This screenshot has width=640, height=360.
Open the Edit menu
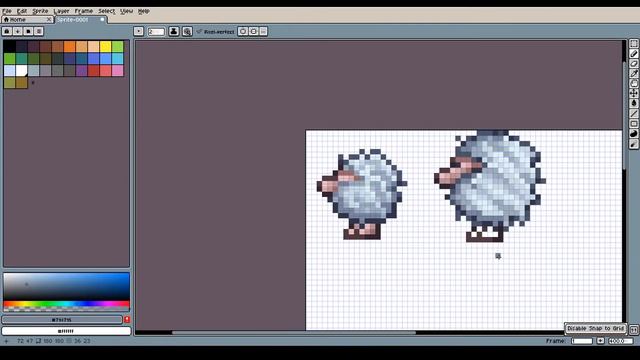(22, 11)
